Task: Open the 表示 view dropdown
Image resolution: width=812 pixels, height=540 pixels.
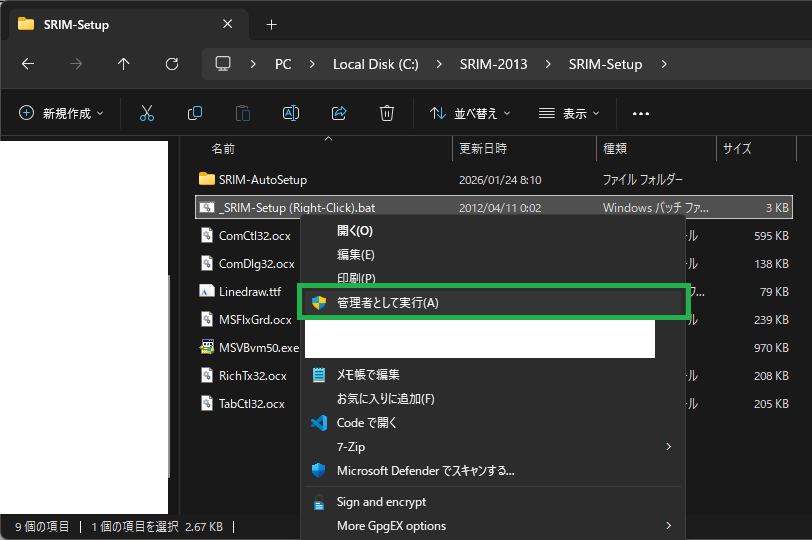Action: pyautogui.click(x=570, y=114)
